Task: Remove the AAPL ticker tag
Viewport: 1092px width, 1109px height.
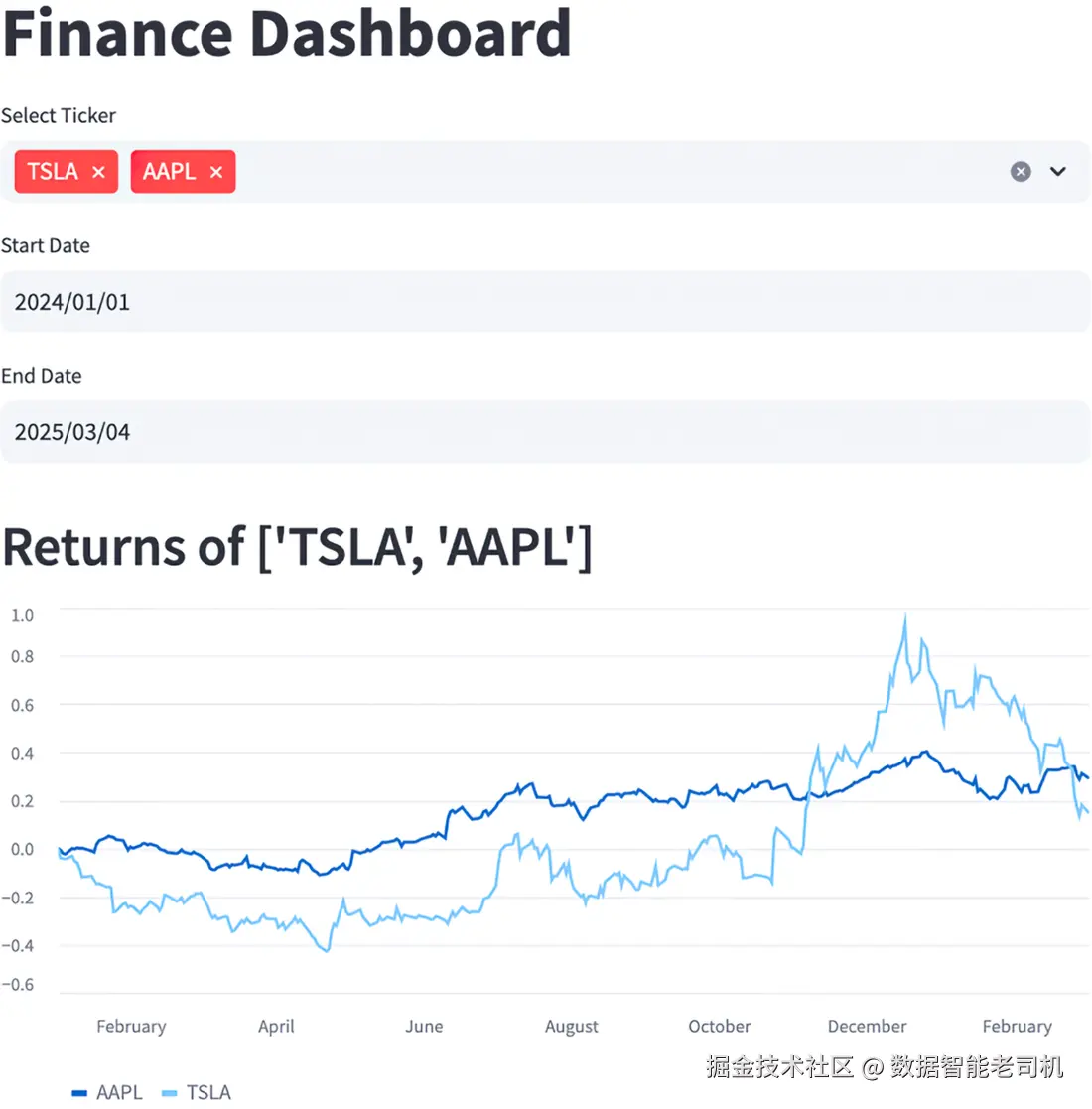Action: pos(215,172)
